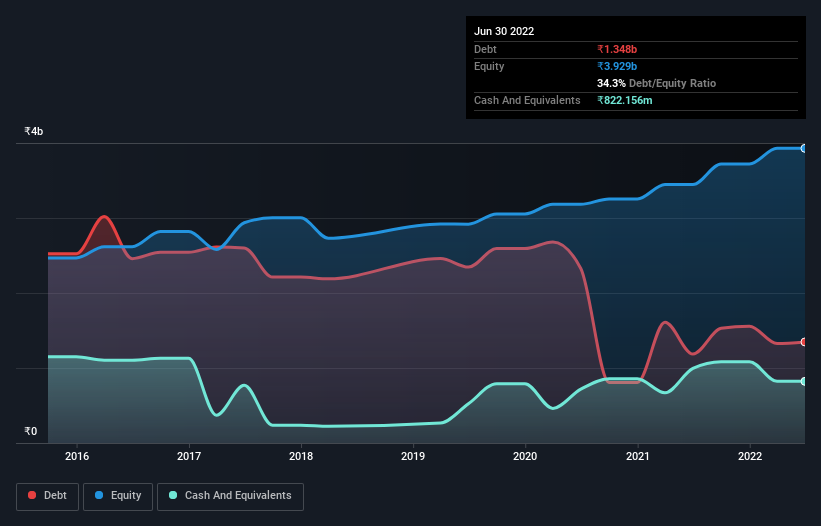The image size is (821, 526).
Task: Click the Debt label in tooltip
Action: (485, 49)
